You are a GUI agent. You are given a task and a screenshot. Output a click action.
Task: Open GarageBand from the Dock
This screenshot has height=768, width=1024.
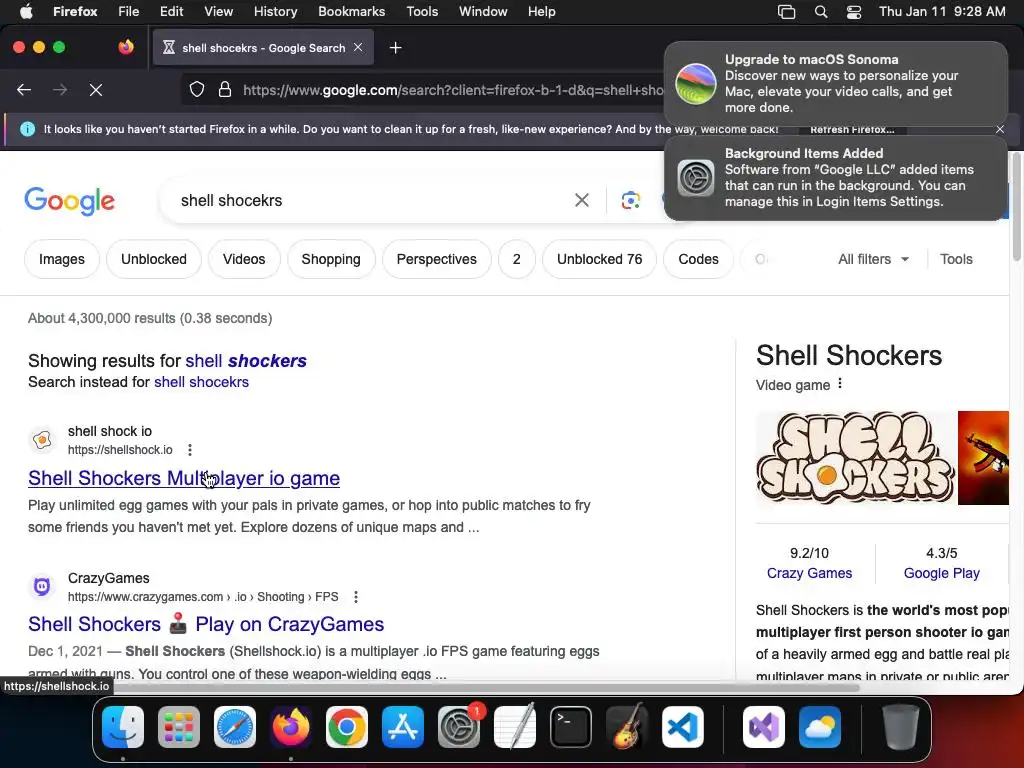point(627,727)
